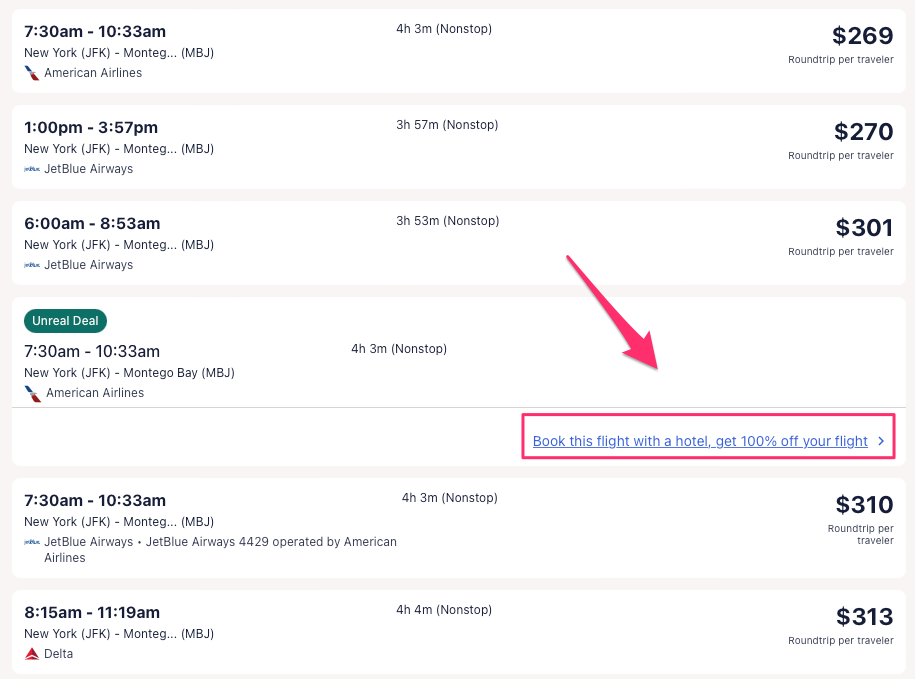Viewport: 915px width, 679px height.
Task: Click American Airlines logo in Unreal Deal card
Action: coord(32,393)
